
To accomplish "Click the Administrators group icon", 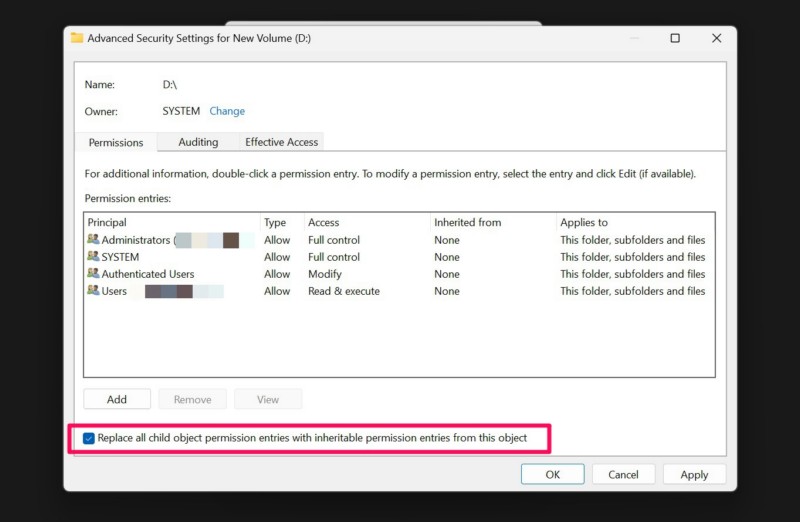I will (x=93, y=240).
